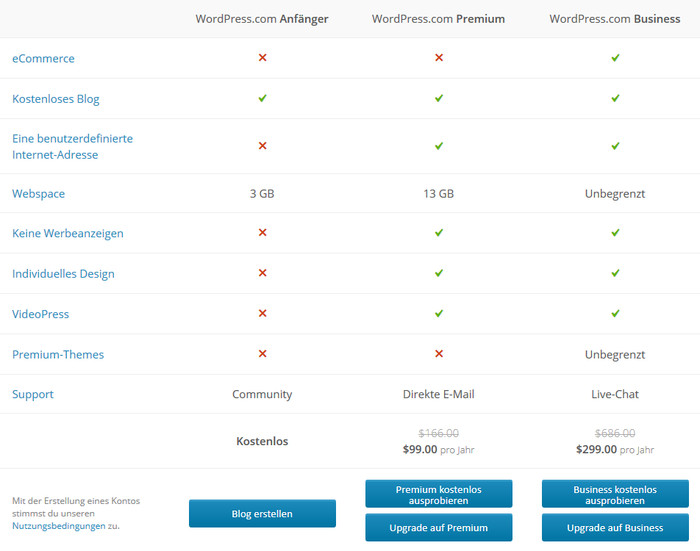
Task: Open the Support feature link
Action: click(x=33, y=394)
